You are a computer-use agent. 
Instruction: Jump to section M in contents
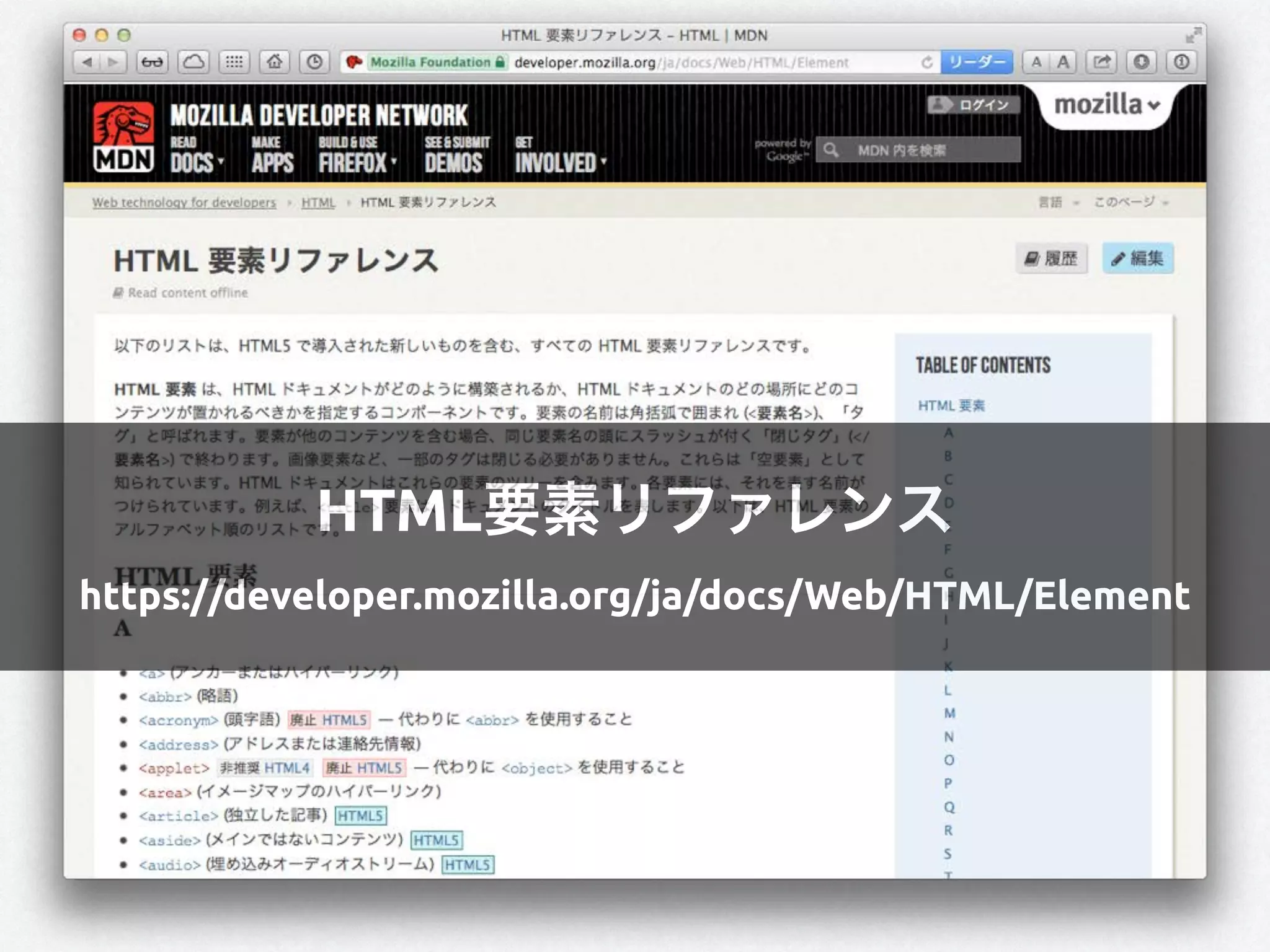949,713
